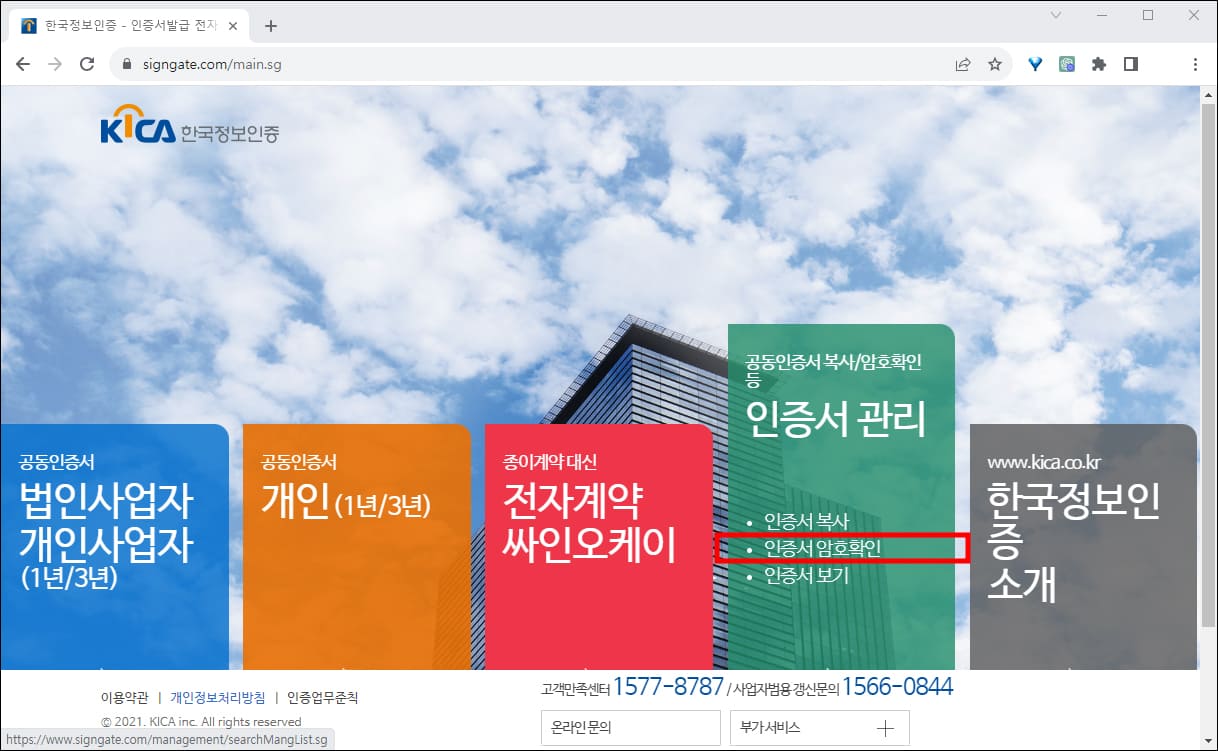Open the tab search chevron
This screenshot has width=1218, height=751.
[1055, 15]
